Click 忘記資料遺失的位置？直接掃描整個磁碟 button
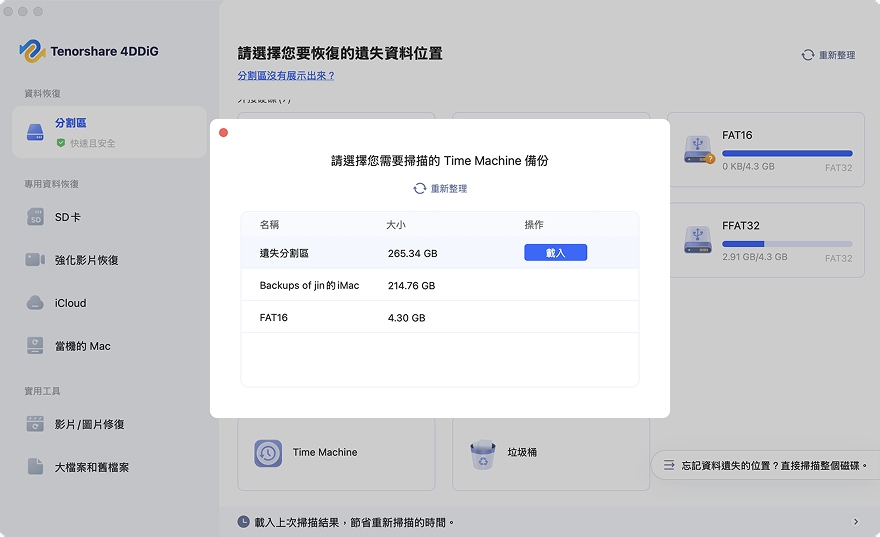This screenshot has width=880, height=537. pyautogui.click(x=766, y=465)
